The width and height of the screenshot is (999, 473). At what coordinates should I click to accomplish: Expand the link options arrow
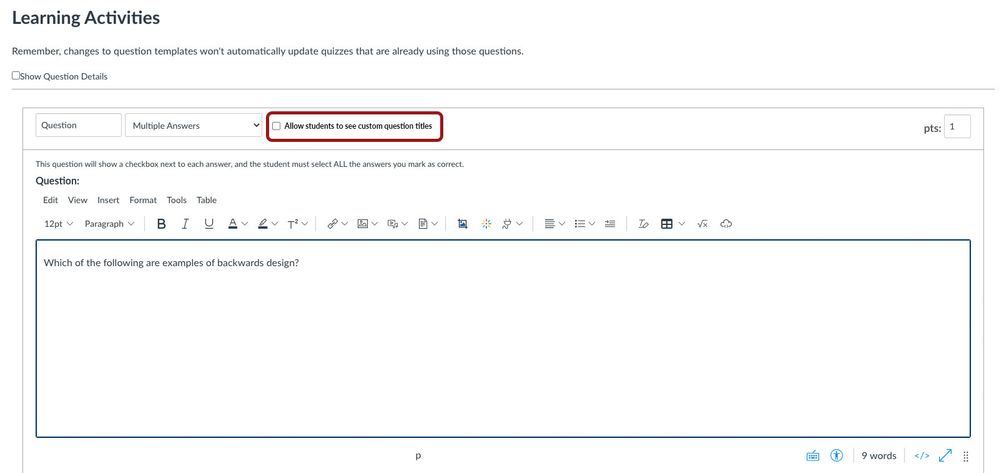click(x=344, y=224)
